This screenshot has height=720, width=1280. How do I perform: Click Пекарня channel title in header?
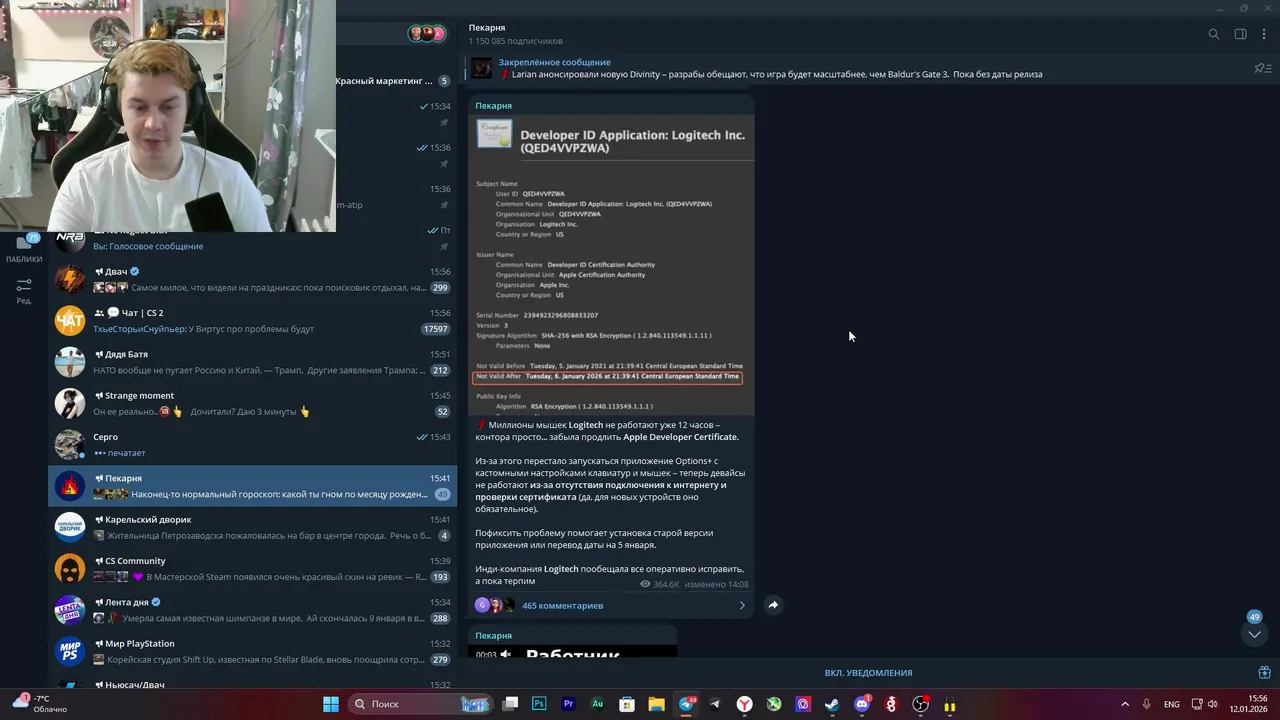pyautogui.click(x=487, y=28)
